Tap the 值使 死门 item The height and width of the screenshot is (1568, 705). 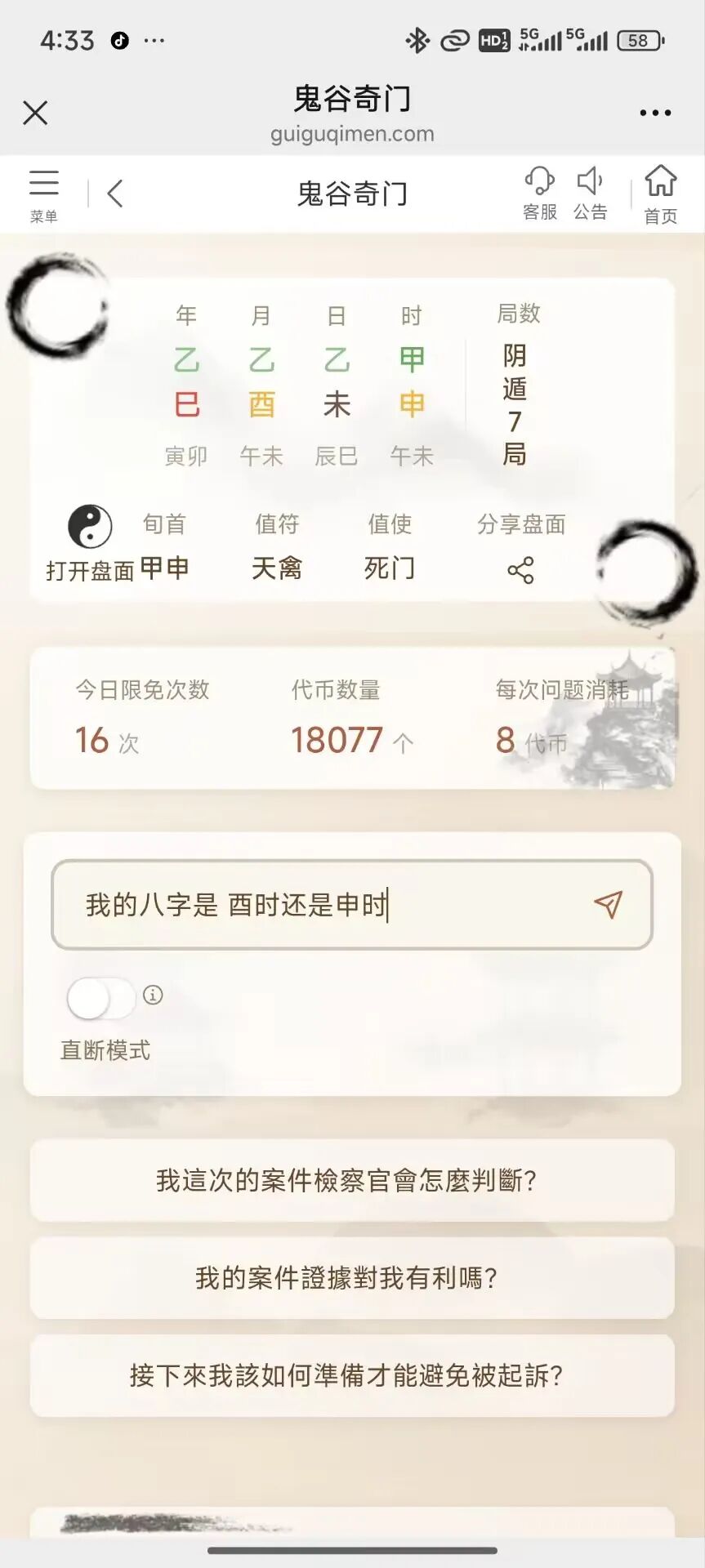pos(390,546)
